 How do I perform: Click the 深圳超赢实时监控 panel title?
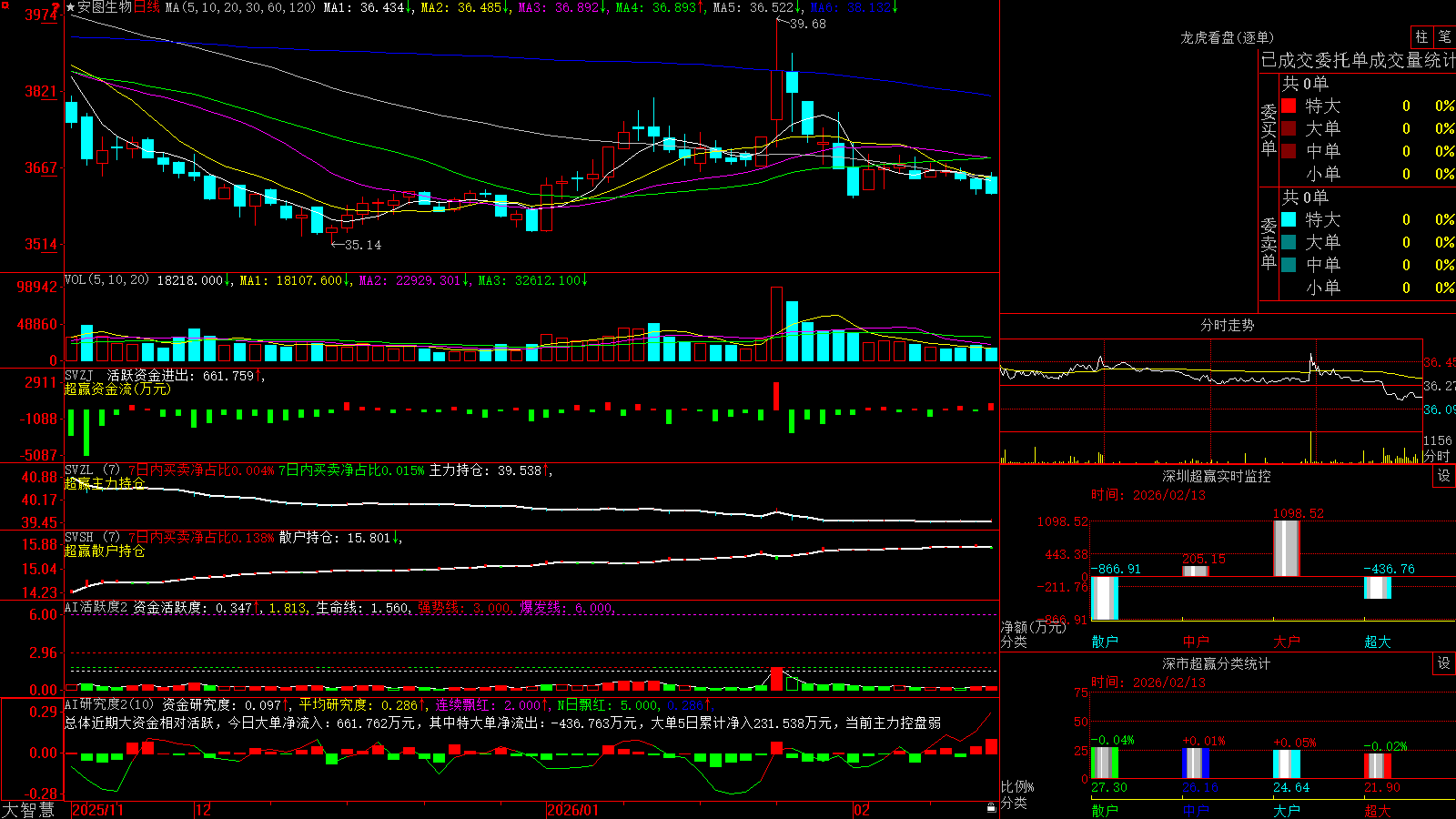1217,476
